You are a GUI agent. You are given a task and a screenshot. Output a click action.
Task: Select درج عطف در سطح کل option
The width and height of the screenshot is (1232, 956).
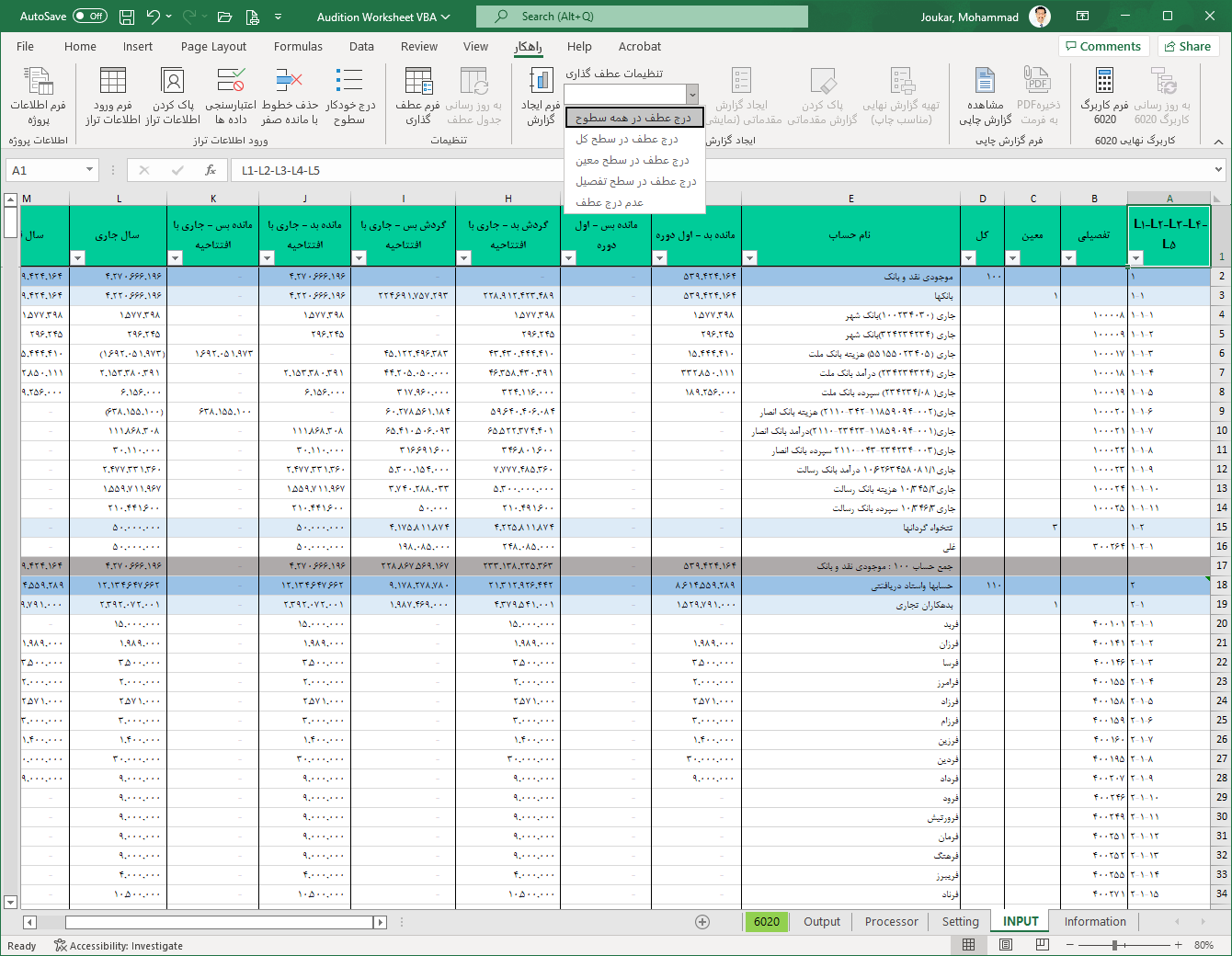633,139
